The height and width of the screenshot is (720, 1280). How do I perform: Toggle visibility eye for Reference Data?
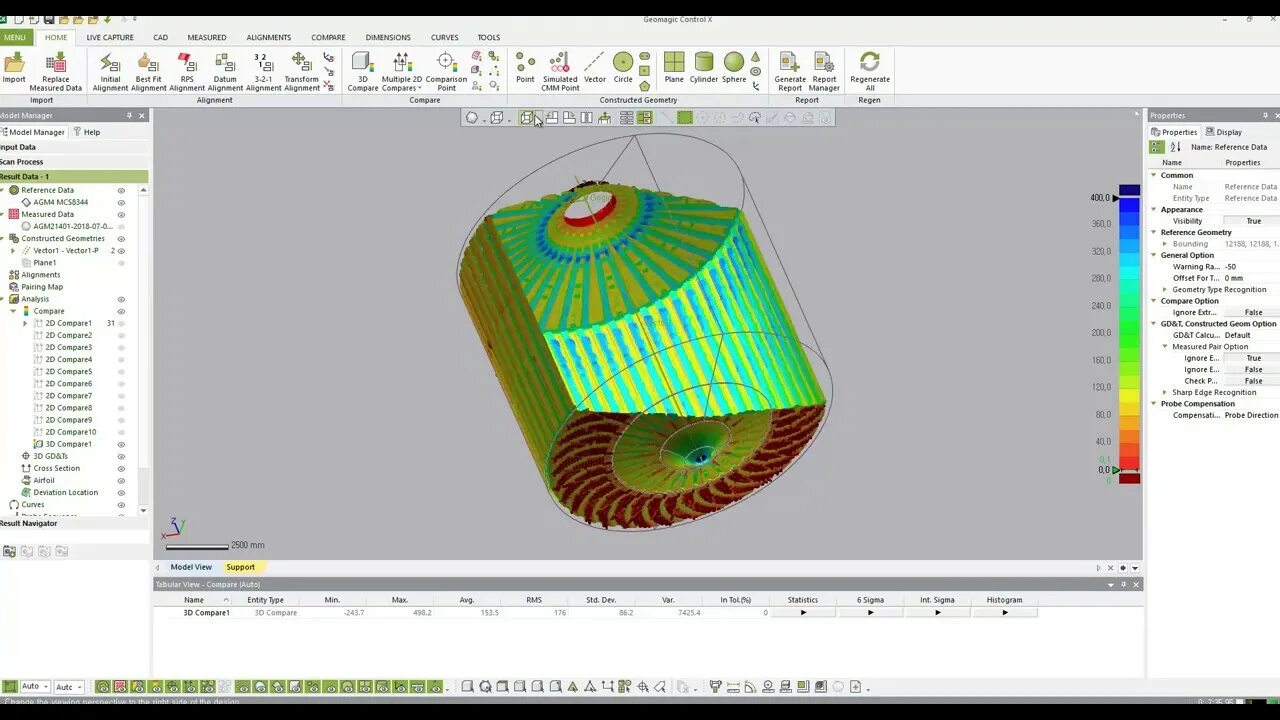[121, 190]
